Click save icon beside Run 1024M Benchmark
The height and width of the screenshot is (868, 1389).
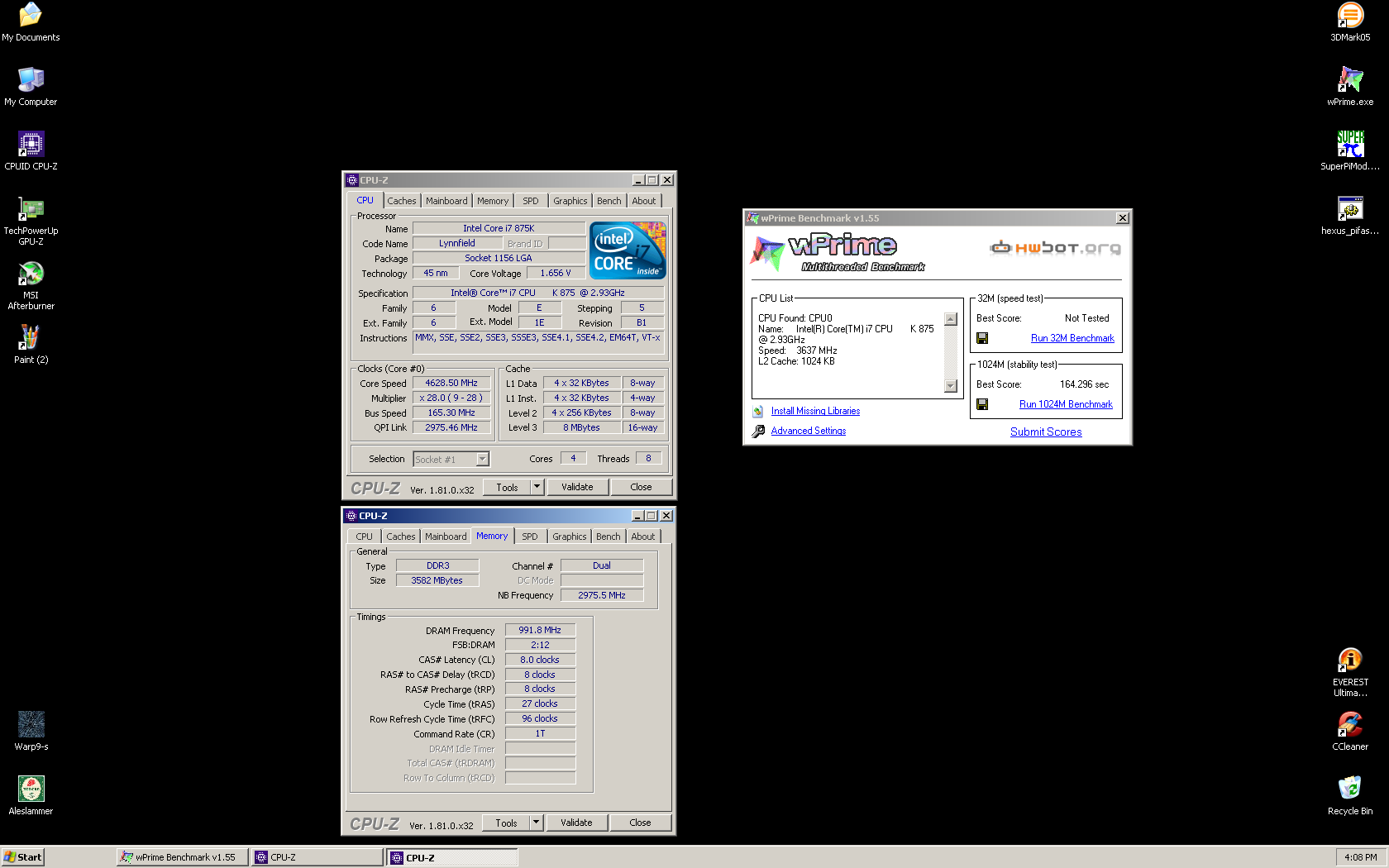coord(982,404)
